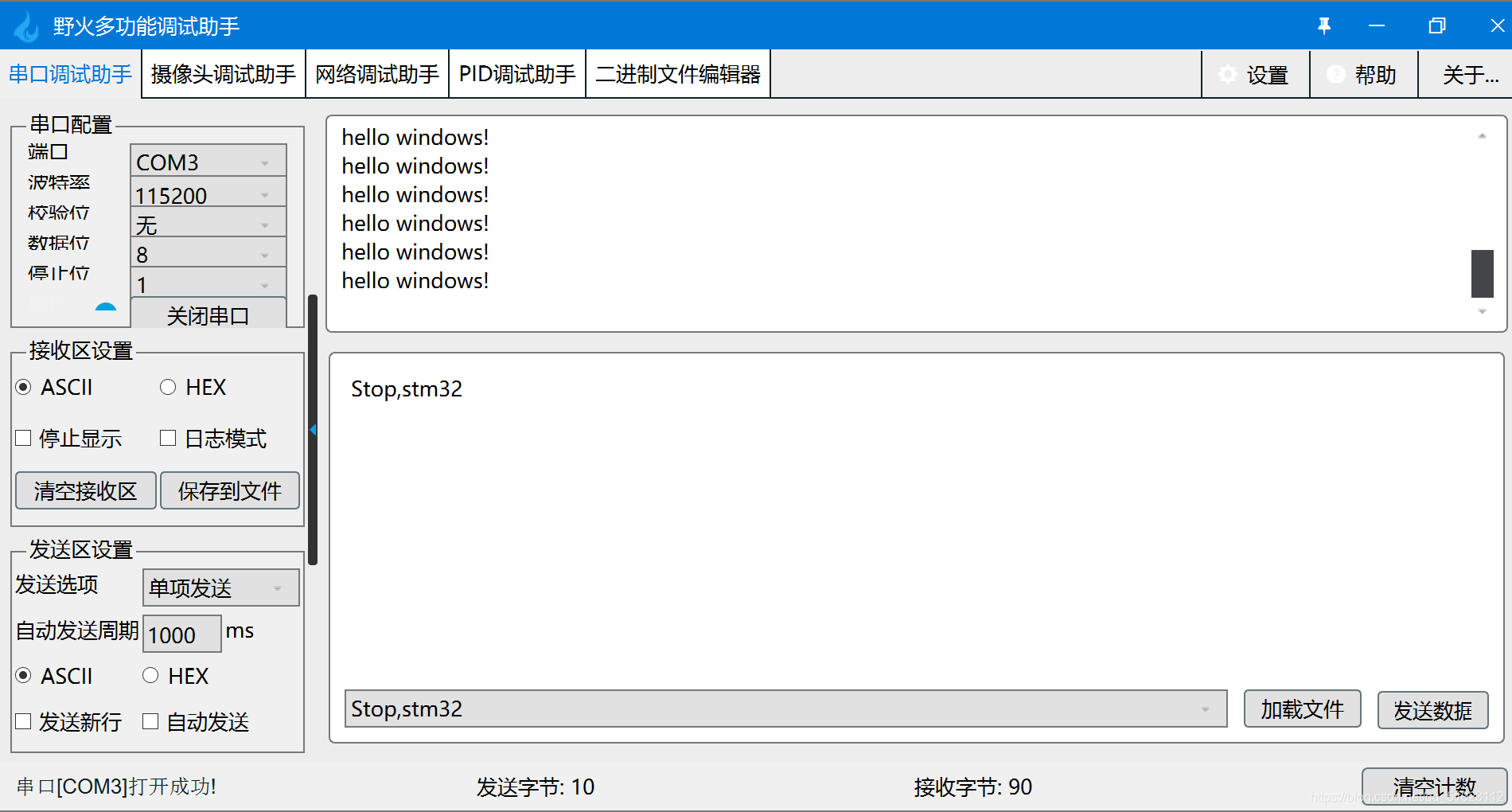Switch to 串口调试助手 tab
This screenshot has width=1512, height=812.
70,74
